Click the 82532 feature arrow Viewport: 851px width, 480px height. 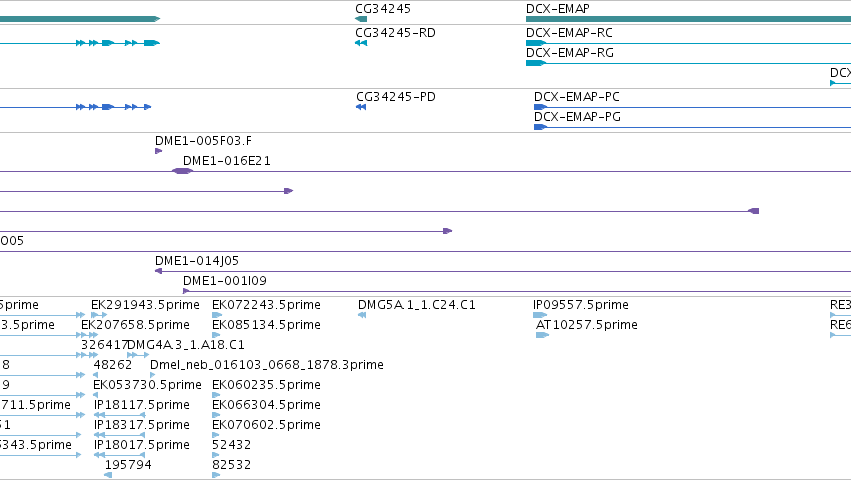[216, 475]
